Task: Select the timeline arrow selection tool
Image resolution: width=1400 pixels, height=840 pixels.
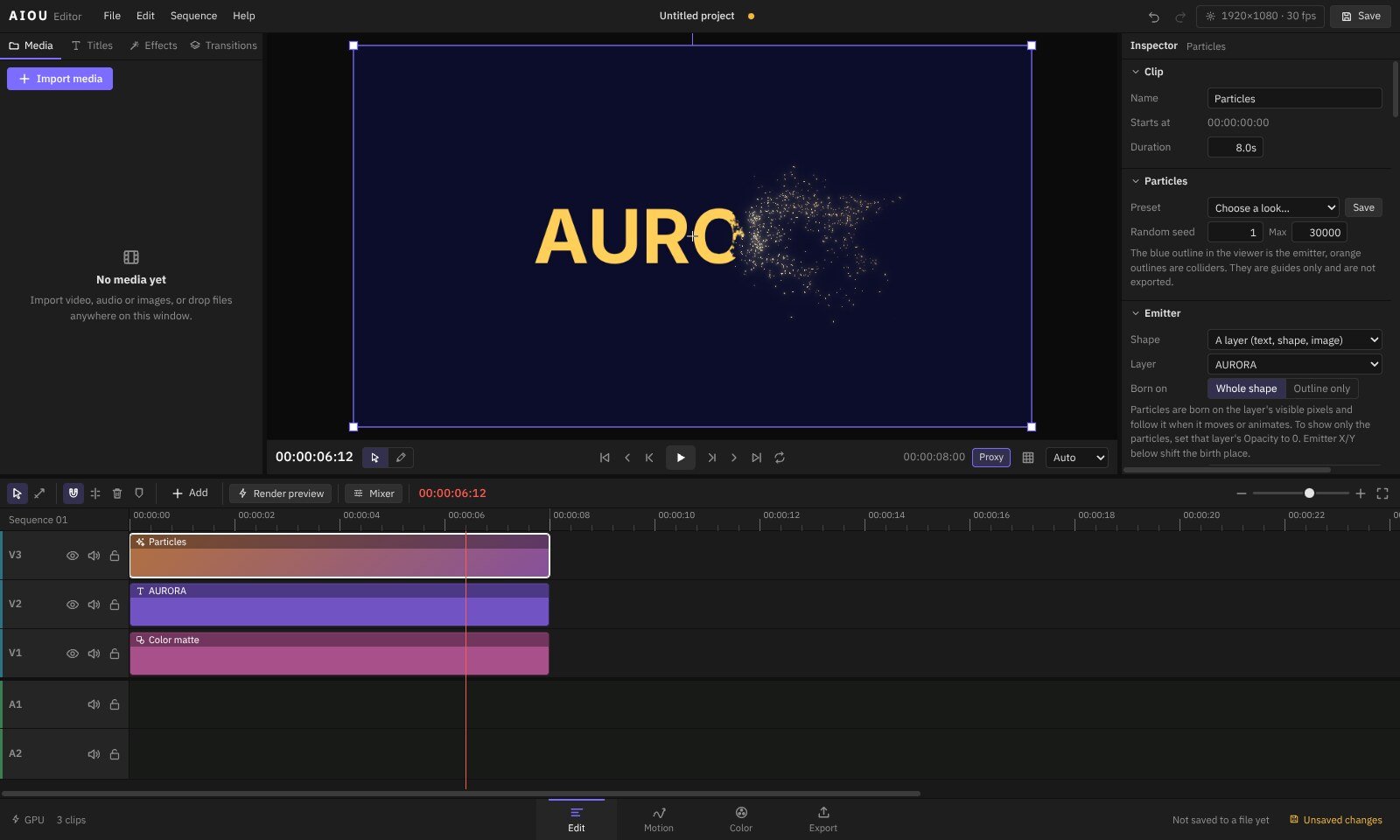Action: 17,493
